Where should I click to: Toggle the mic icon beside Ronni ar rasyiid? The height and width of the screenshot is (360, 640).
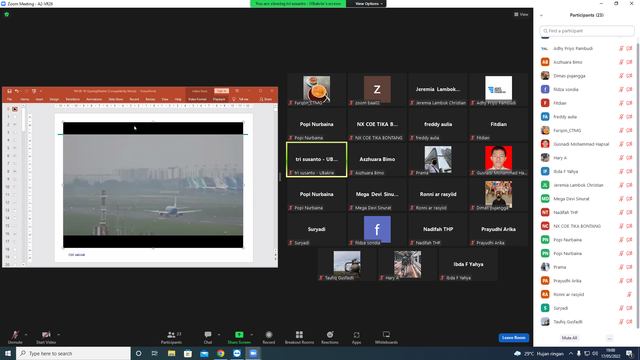click(629, 294)
